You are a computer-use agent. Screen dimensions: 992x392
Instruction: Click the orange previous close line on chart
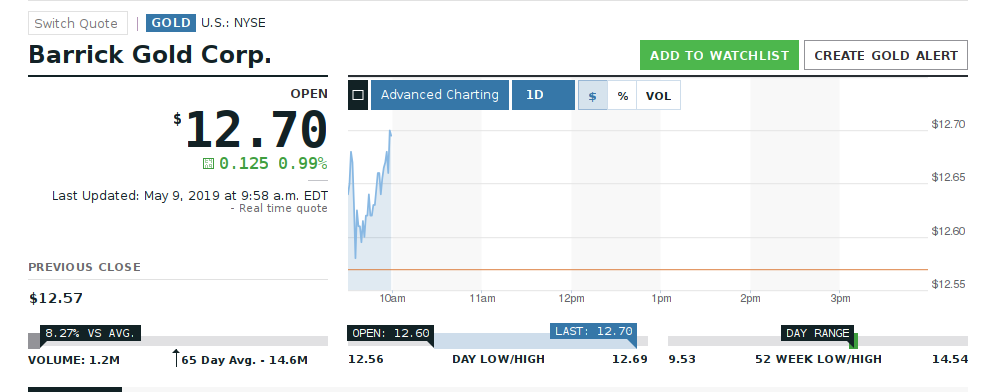[x=638, y=270]
